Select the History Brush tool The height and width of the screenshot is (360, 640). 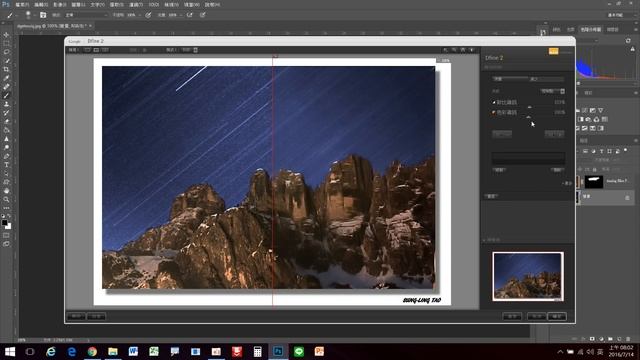click(6, 113)
